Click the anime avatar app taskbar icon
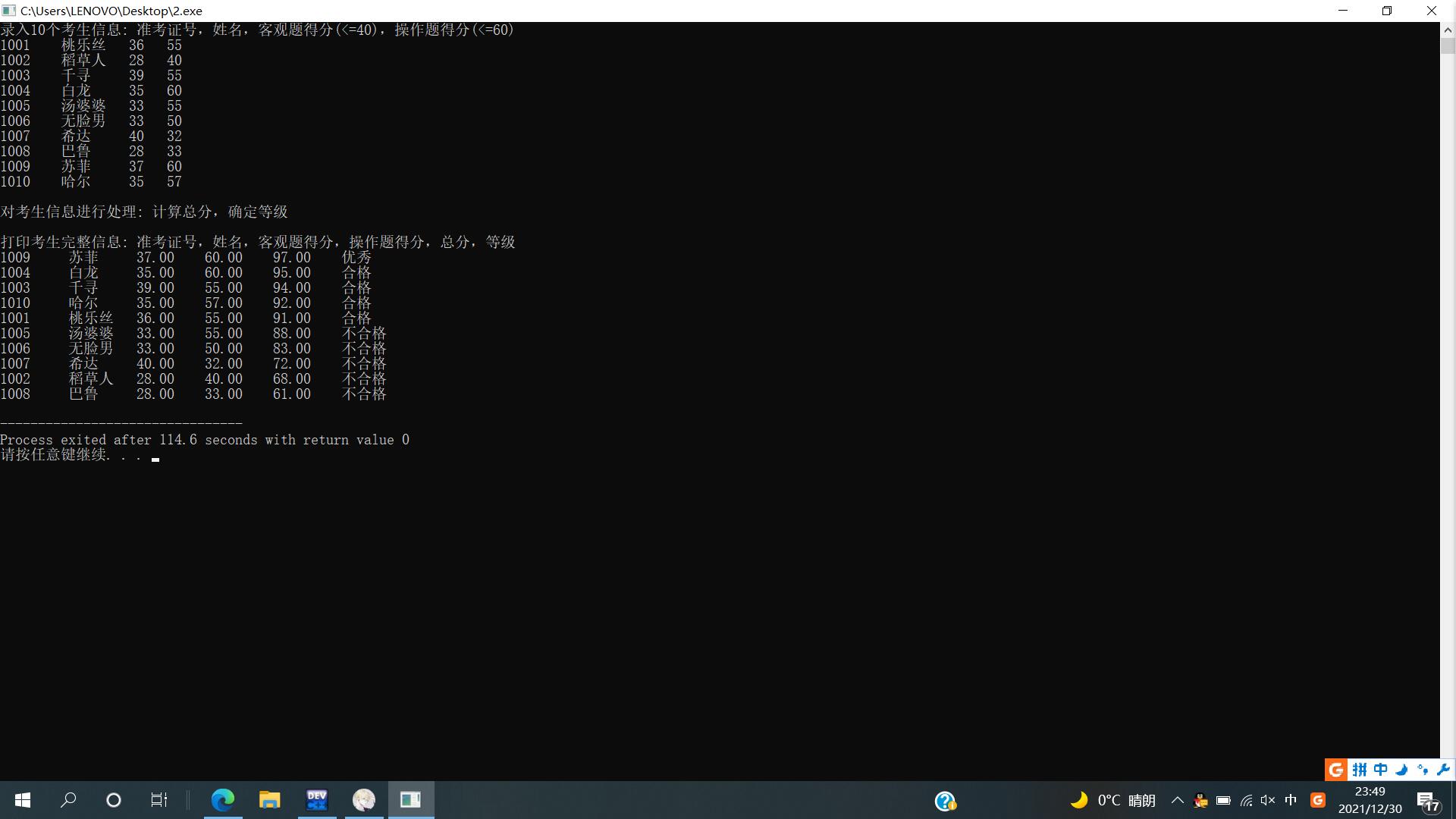Viewport: 1456px width, 819px height. pos(364,799)
